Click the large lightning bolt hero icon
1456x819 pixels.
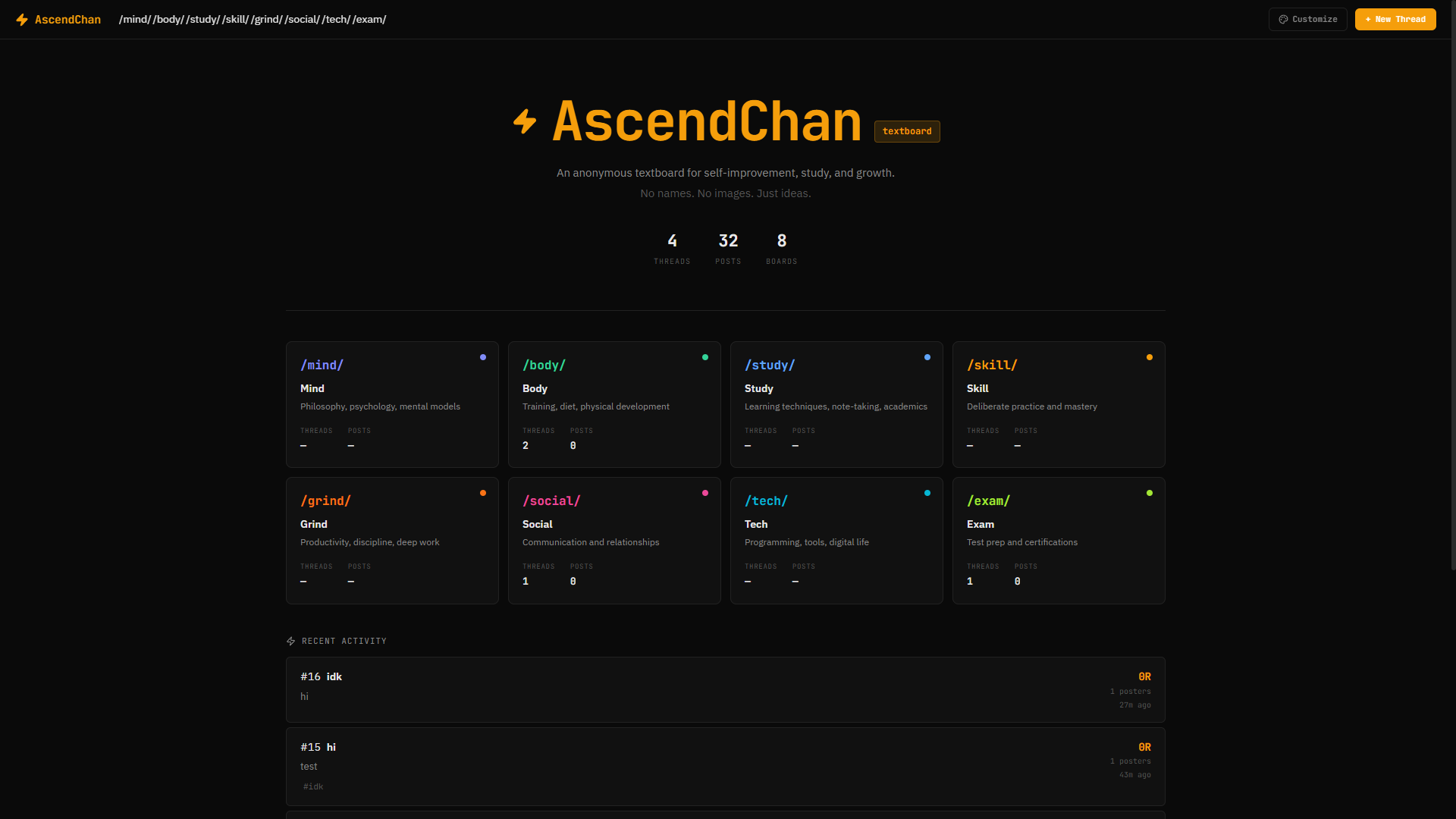pos(525,121)
